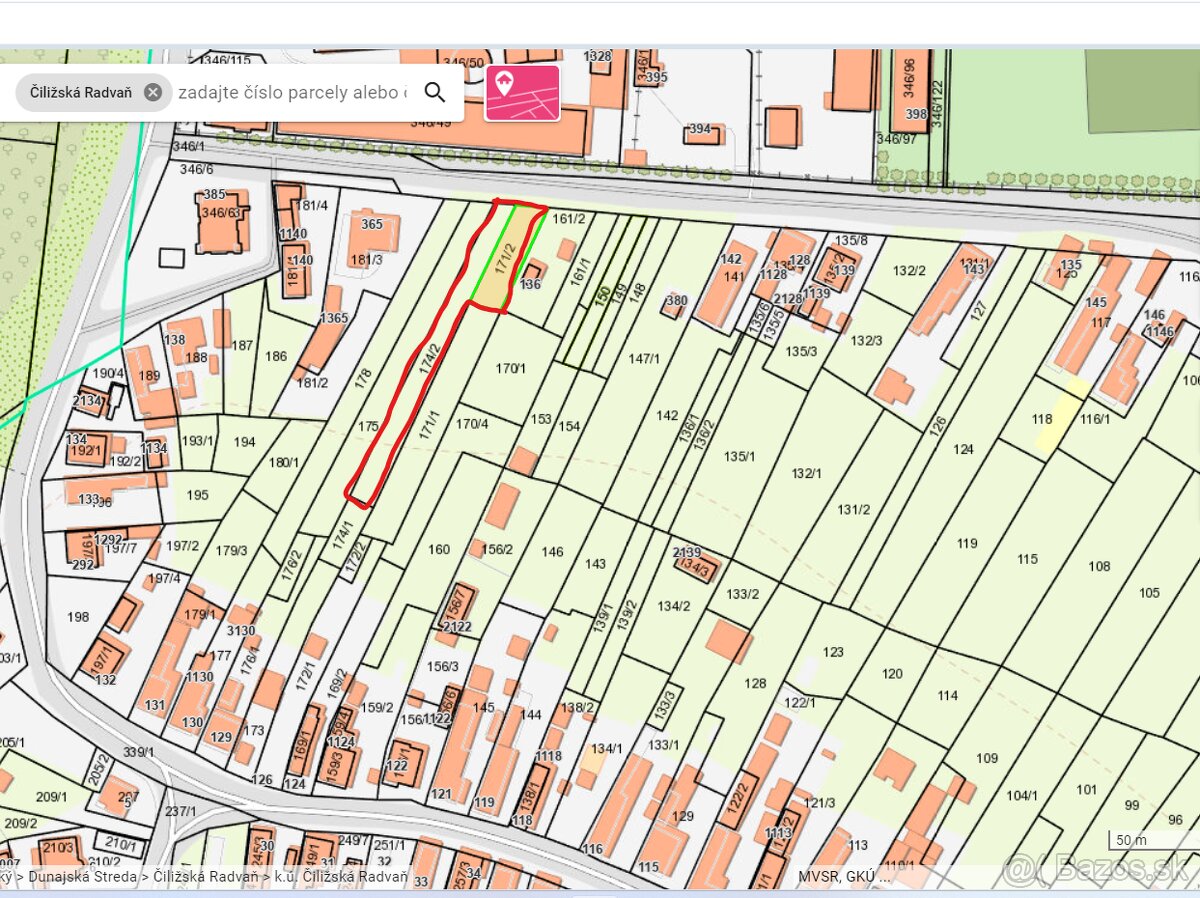Click parcel 170/1 on the map
The image size is (1200, 898).
click(x=511, y=369)
